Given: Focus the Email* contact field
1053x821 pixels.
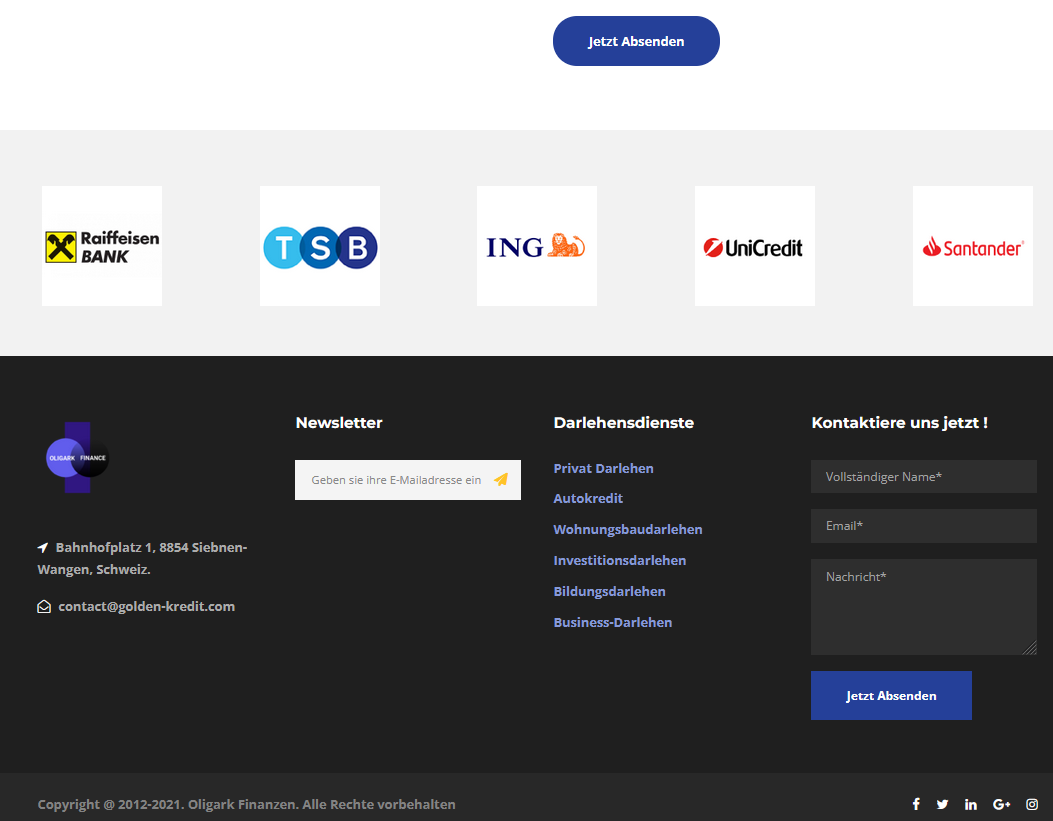Looking at the screenshot, I should point(923,526).
